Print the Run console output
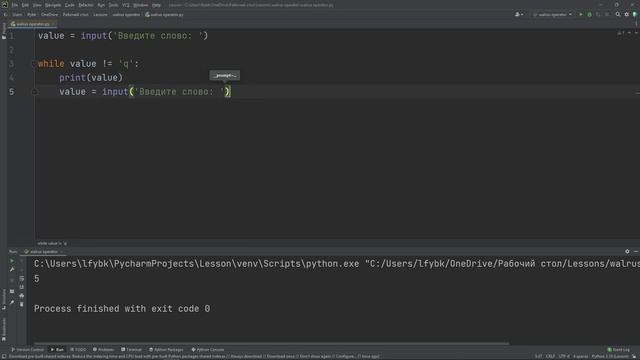Viewport: 640px width, 360px height. tap(22, 296)
